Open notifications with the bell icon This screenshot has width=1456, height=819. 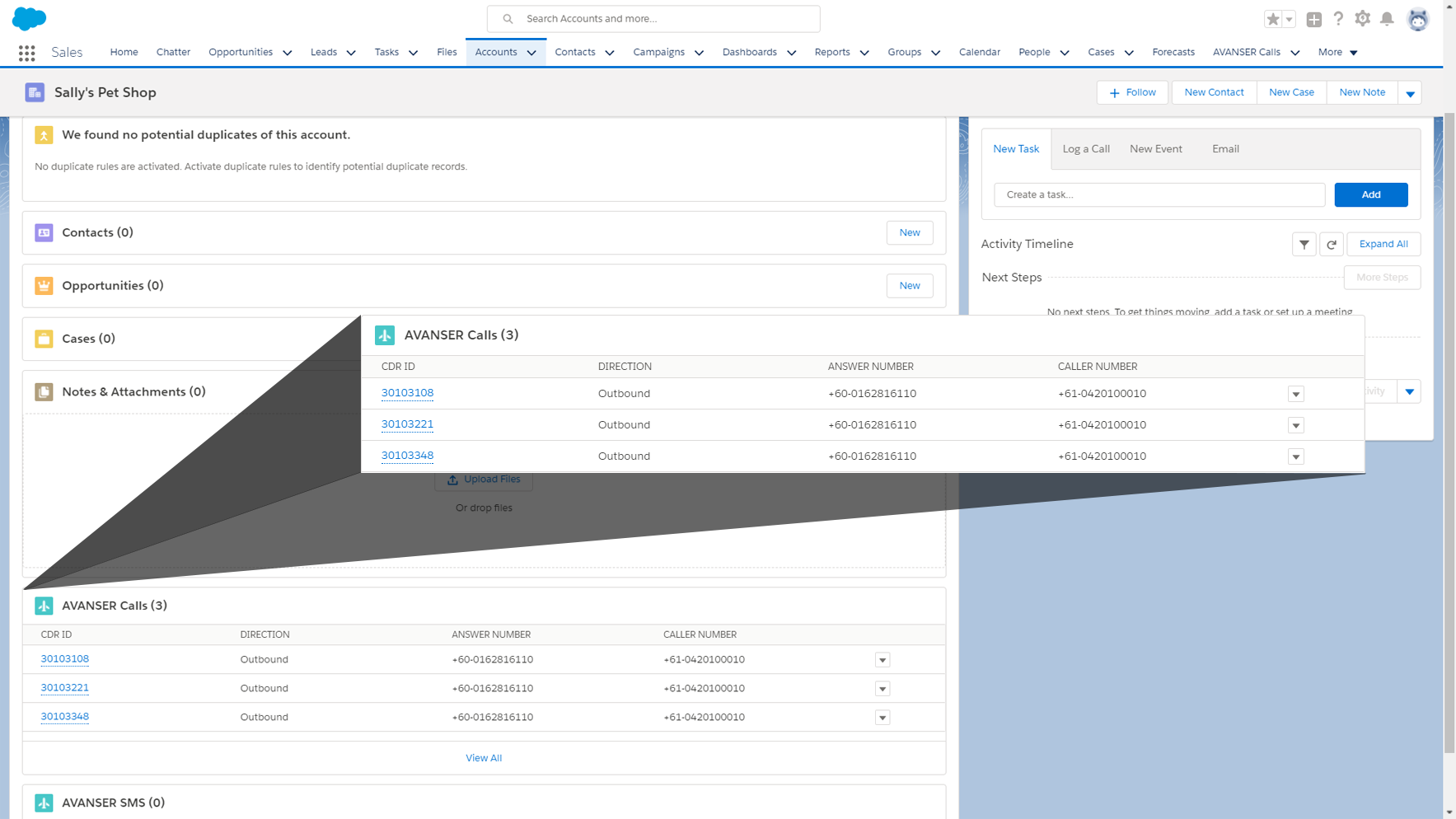pos(1388,18)
